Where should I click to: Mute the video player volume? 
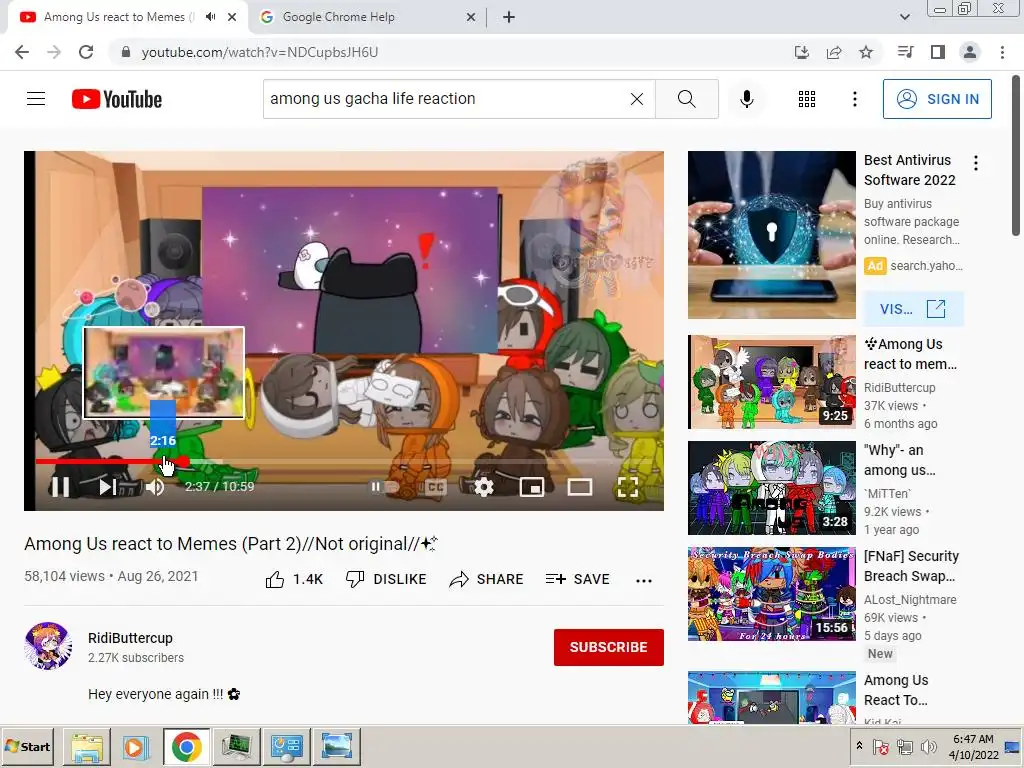click(x=155, y=487)
